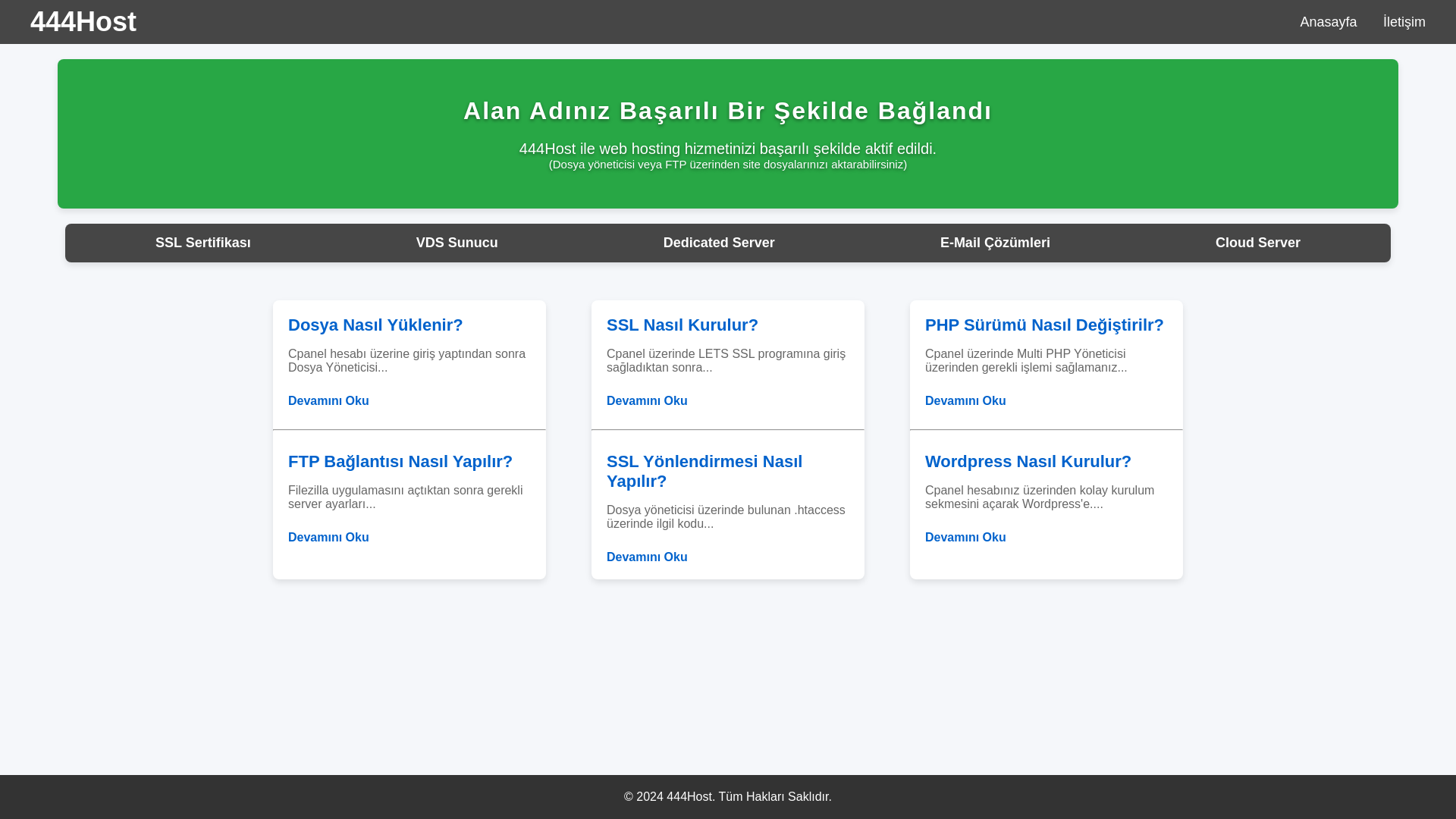Click Devamını Oku under SSL Yönlendirmesi article
The width and height of the screenshot is (1456, 819).
(647, 557)
